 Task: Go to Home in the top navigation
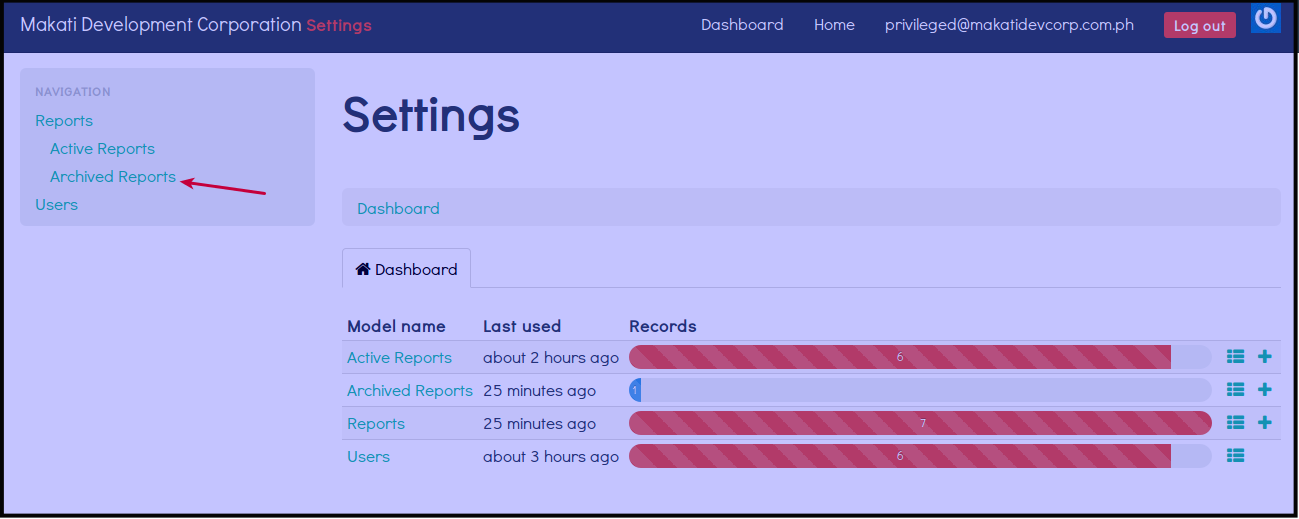(834, 25)
